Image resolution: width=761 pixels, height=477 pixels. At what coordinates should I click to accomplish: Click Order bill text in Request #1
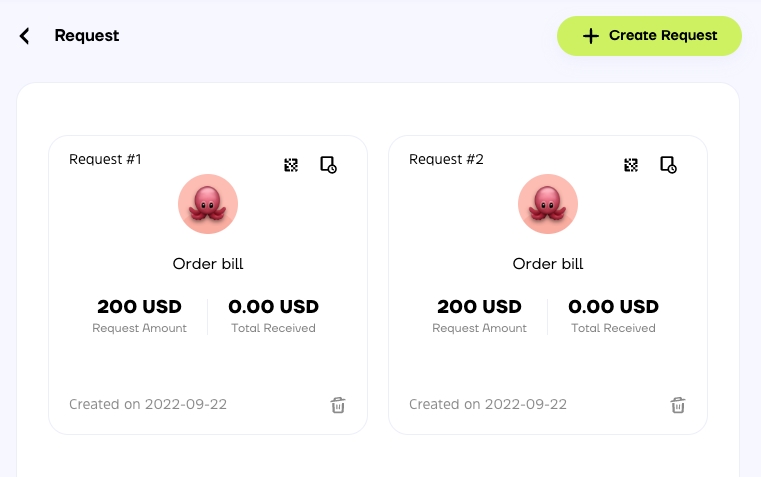pos(208,264)
